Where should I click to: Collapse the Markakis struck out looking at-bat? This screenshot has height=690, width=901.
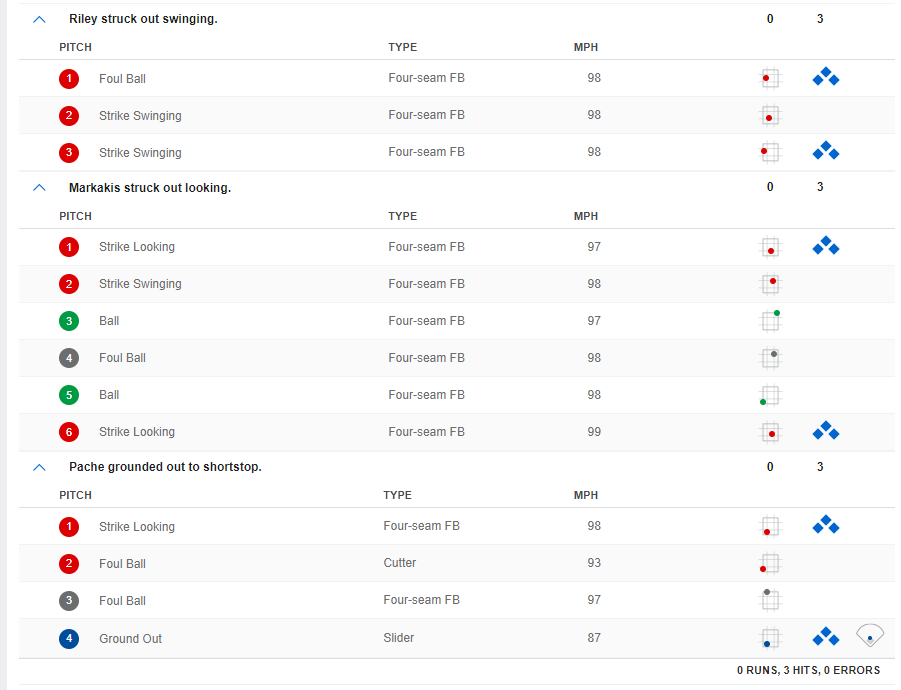[40, 187]
